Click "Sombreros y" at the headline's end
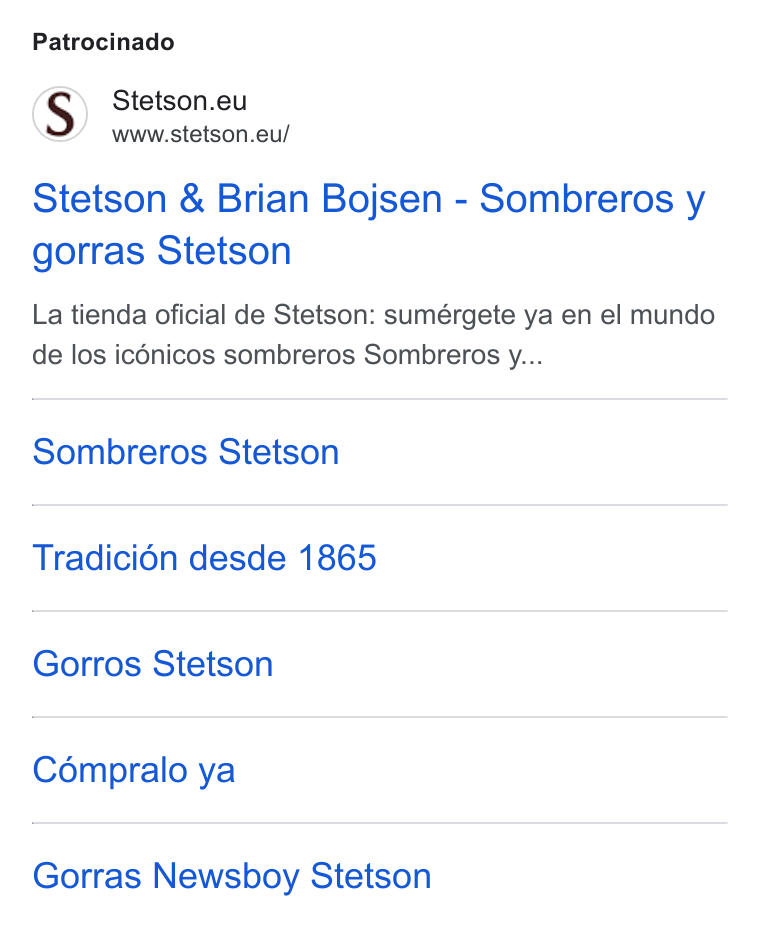Viewport: 760px width, 928px height. coord(592,199)
